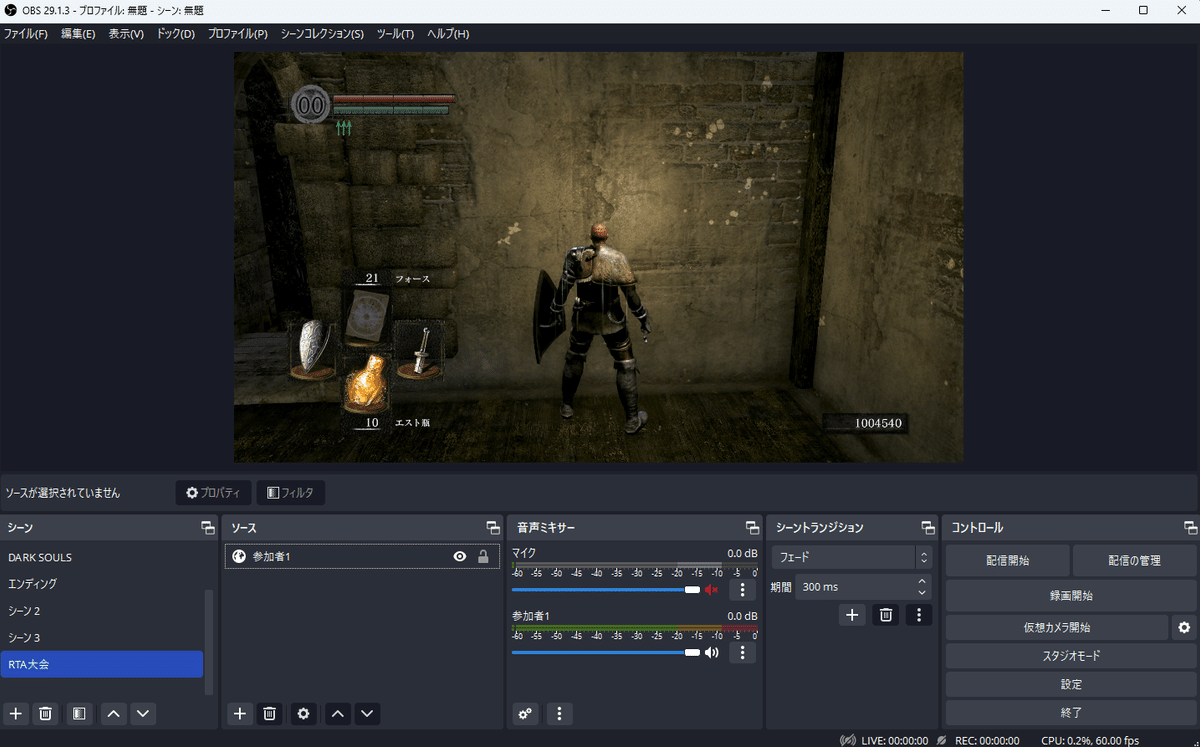Click the game preview canvas
The height and width of the screenshot is (747, 1200).
click(599, 257)
